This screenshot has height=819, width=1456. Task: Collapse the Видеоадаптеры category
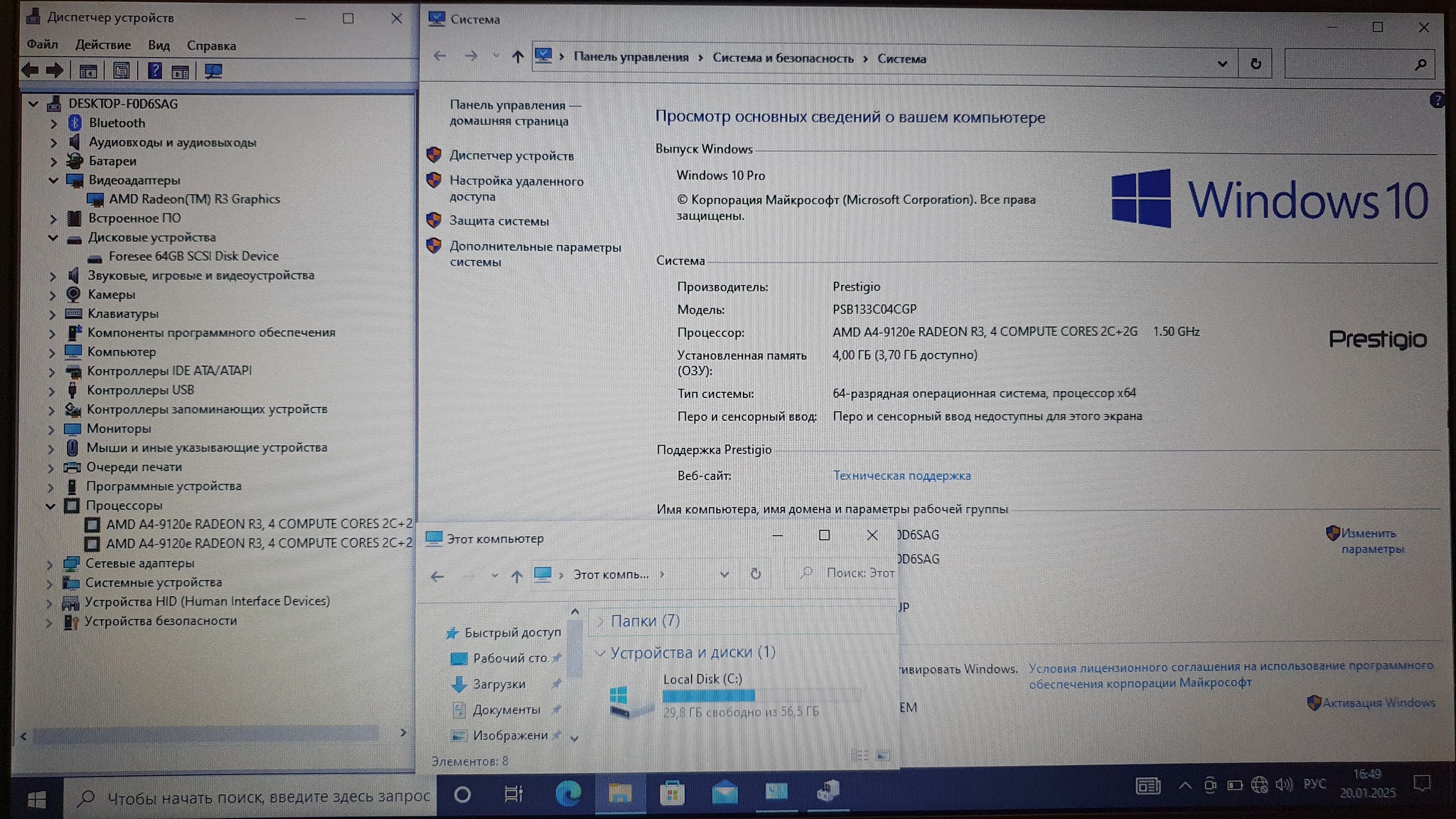point(53,180)
